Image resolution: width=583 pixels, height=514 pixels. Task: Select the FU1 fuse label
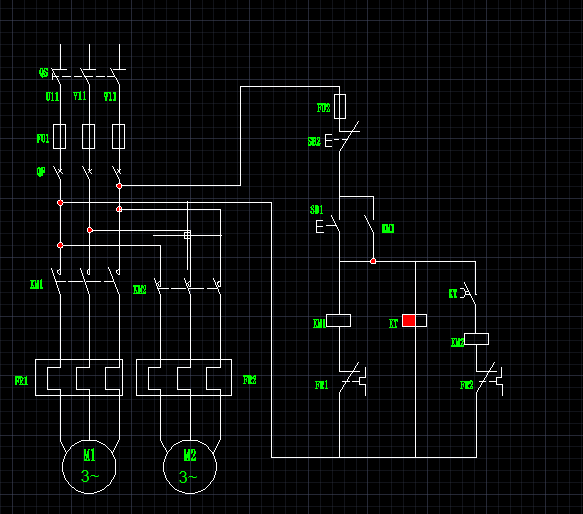coord(43,139)
